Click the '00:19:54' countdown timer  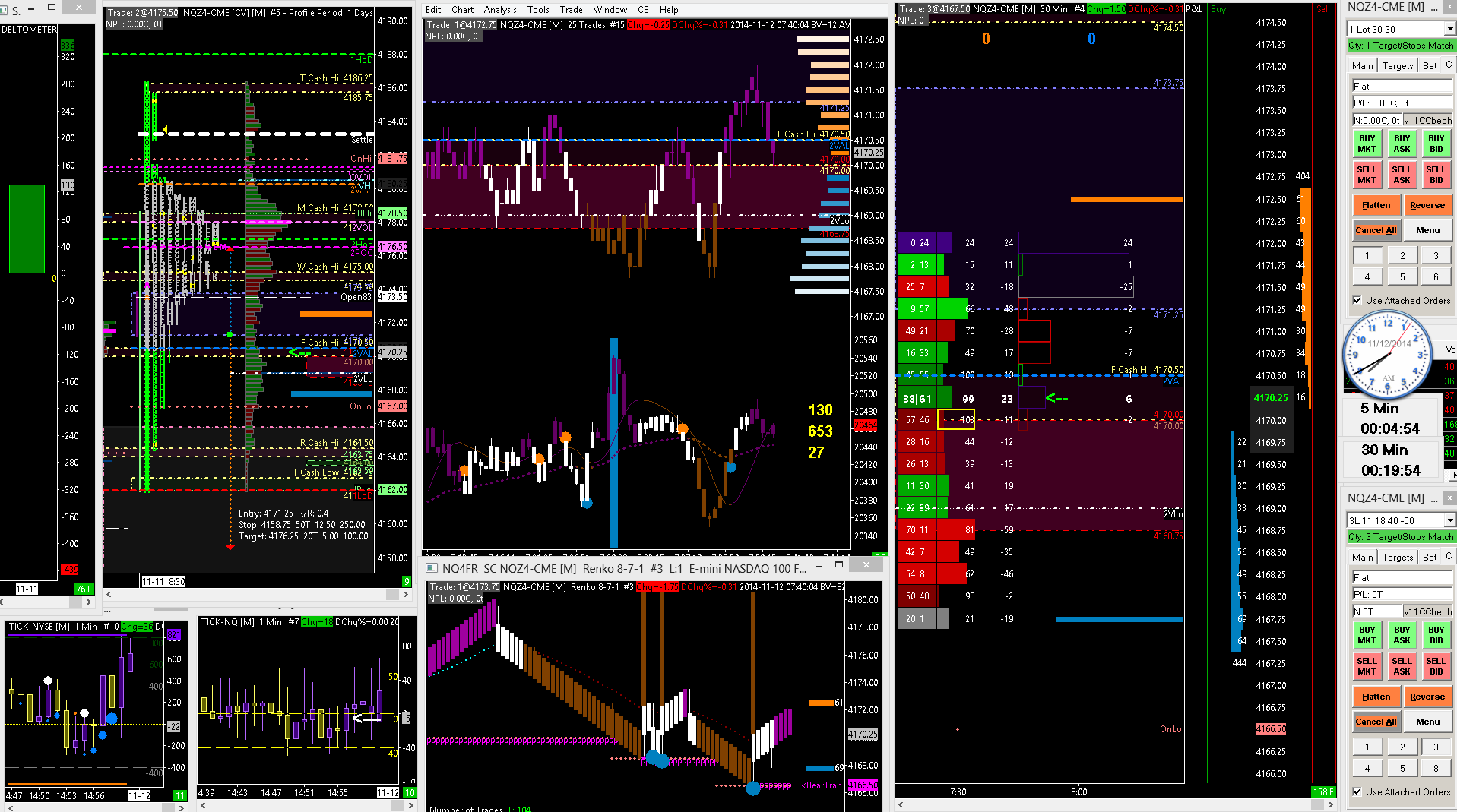[x=1390, y=470]
